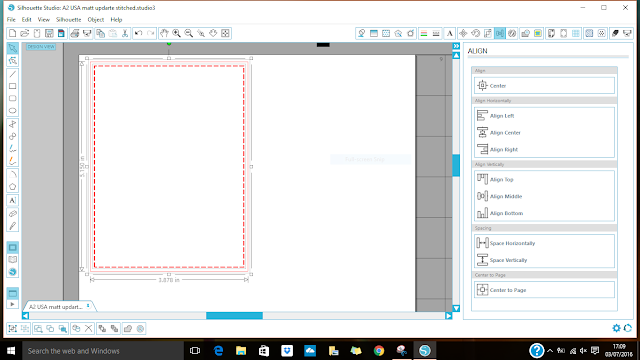Select the Text tool in left toolbar
The width and height of the screenshot is (640, 360).
click(12, 200)
